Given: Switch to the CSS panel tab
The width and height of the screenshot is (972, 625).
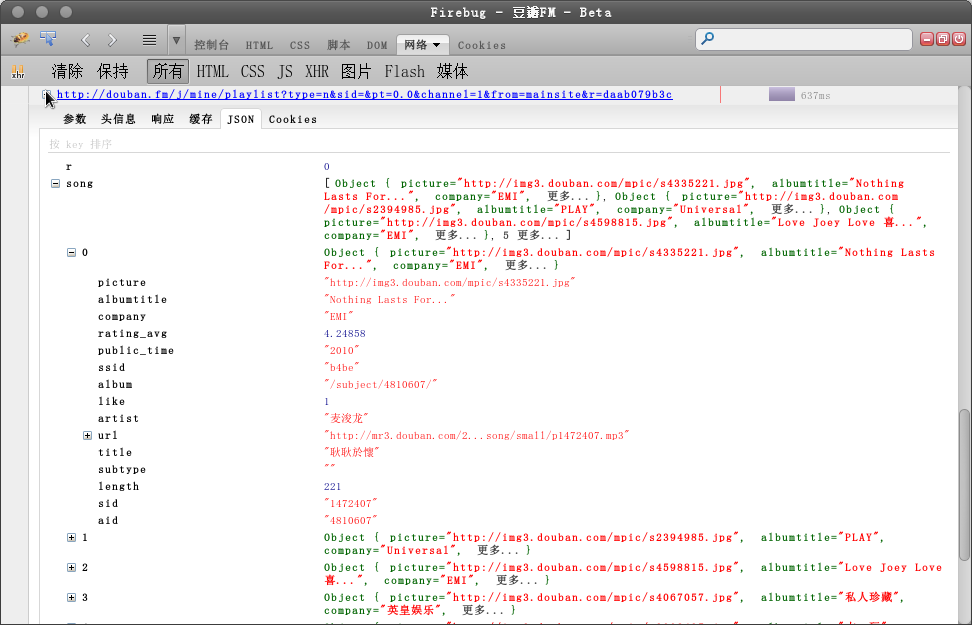Looking at the screenshot, I should [300, 45].
